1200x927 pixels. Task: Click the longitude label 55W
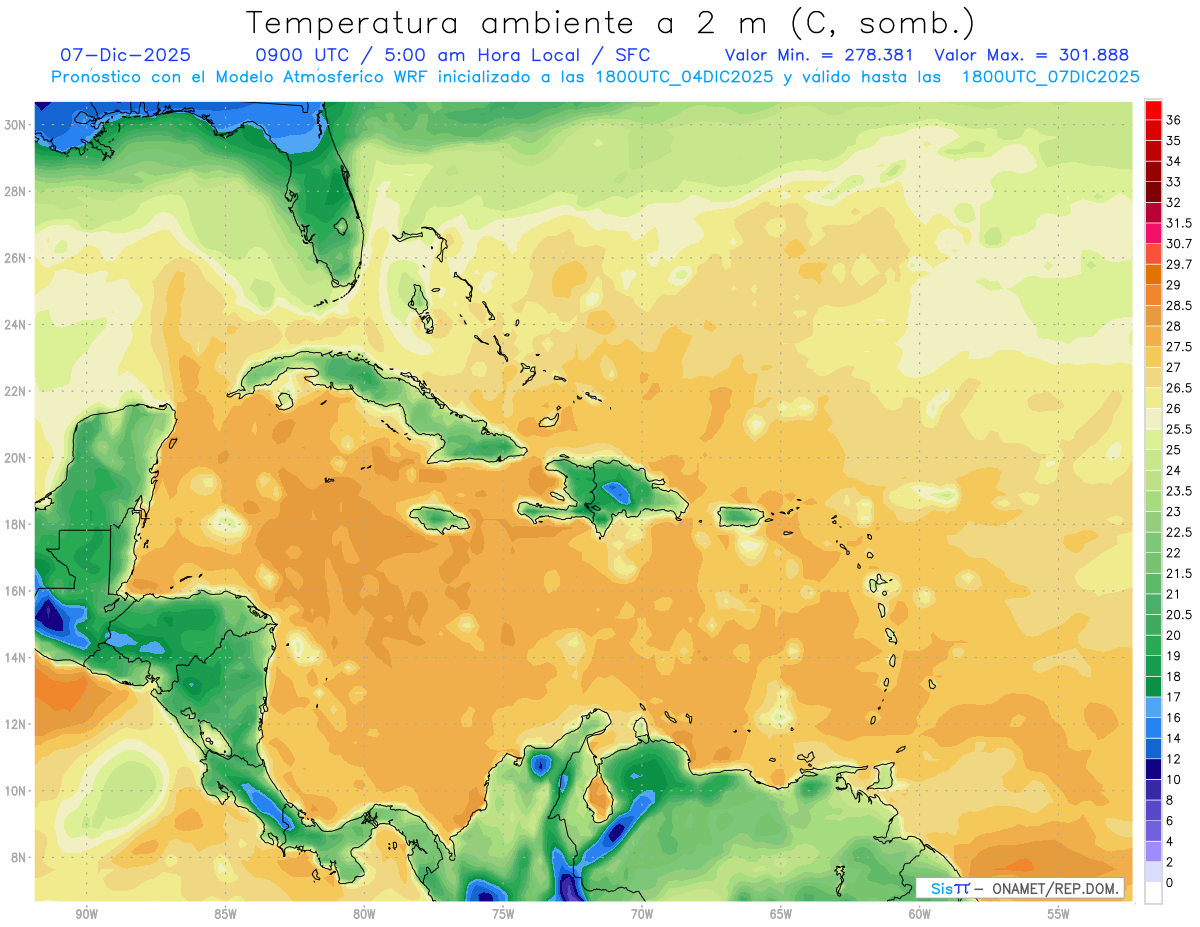(x=1058, y=914)
